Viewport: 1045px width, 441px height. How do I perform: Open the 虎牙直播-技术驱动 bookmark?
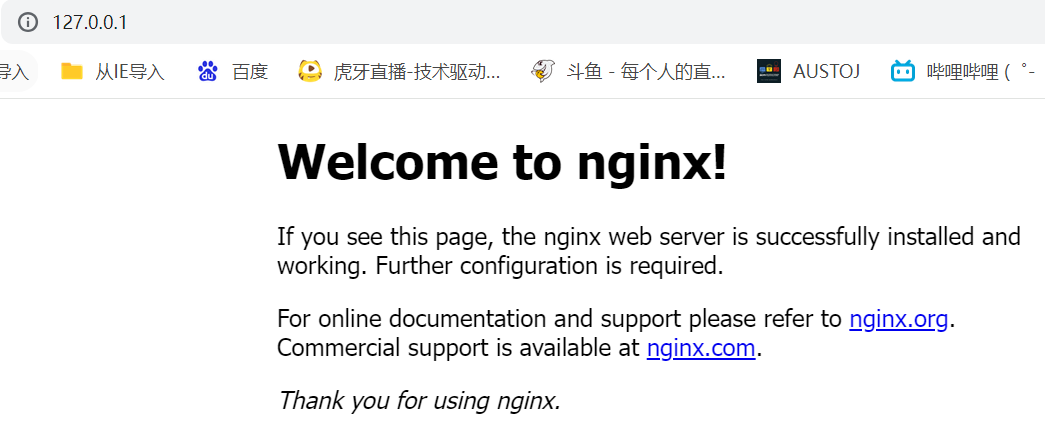click(x=417, y=71)
